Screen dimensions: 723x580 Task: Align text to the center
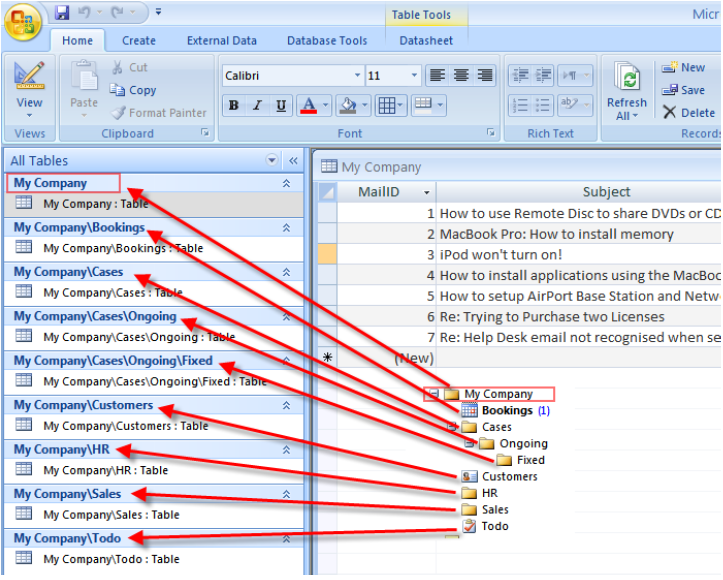pos(461,76)
